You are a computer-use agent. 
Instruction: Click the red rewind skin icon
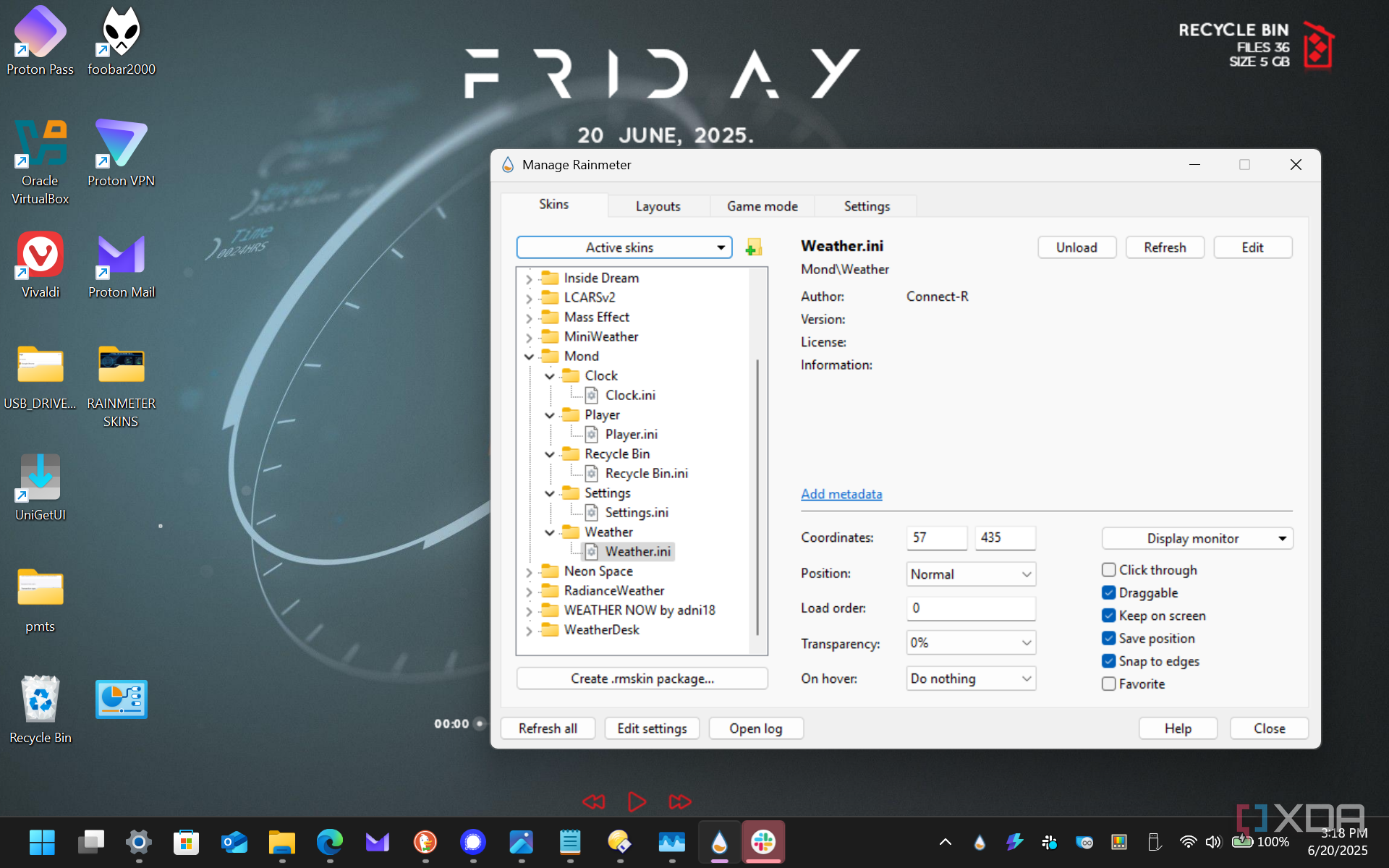pyautogui.click(x=593, y=801)
